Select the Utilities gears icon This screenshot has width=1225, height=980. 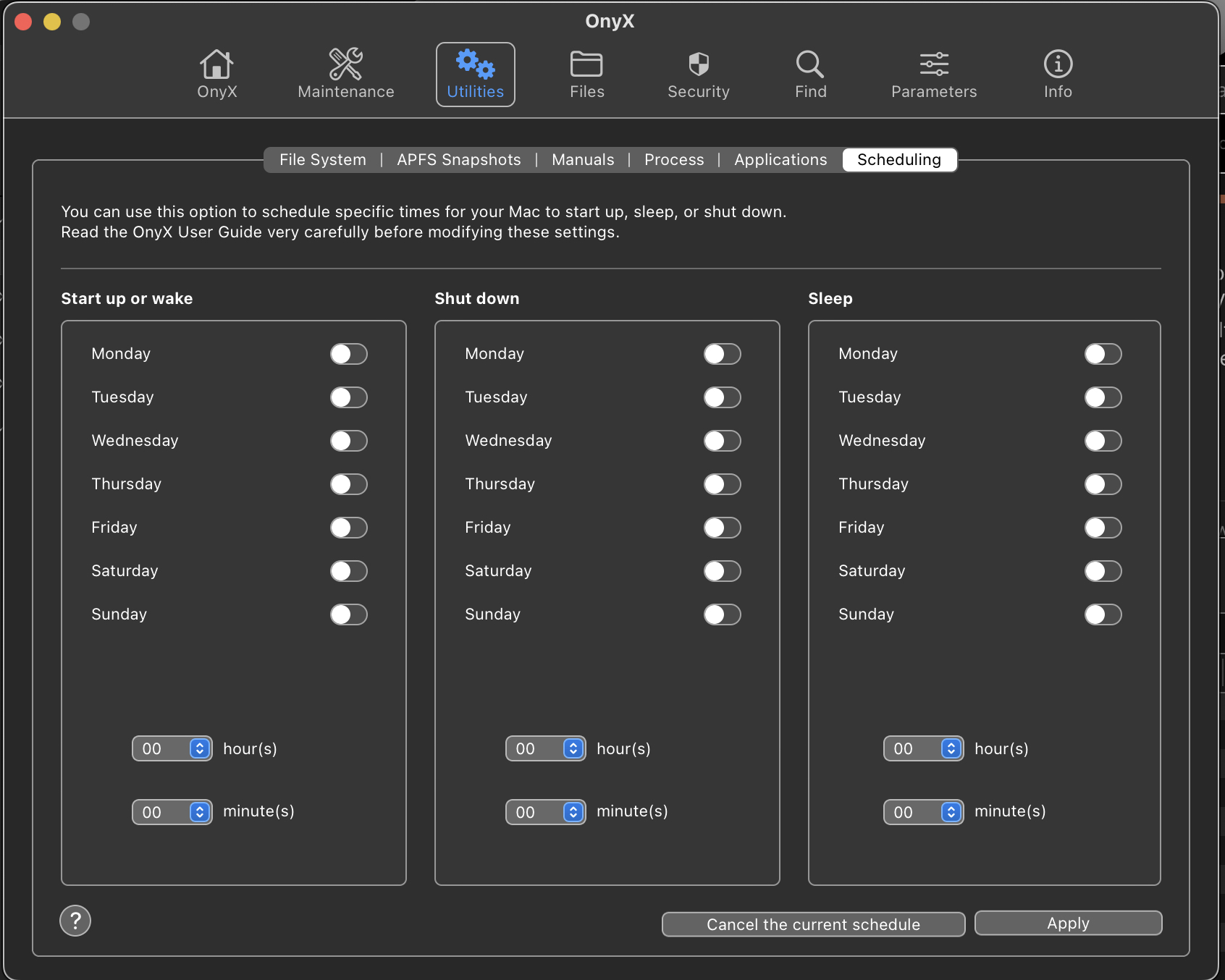(475, 64)
